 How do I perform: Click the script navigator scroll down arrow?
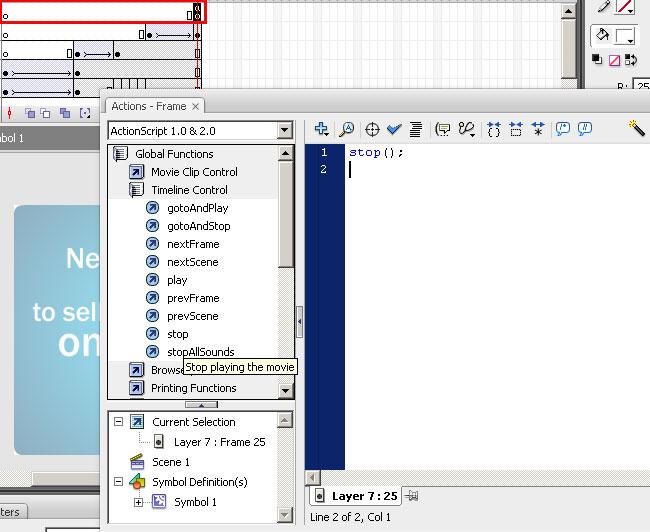coord(284,515)
